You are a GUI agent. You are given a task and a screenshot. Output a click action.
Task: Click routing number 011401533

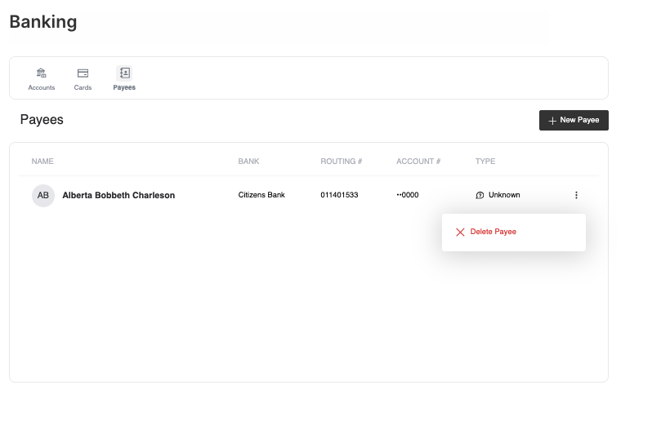[339, 195]
